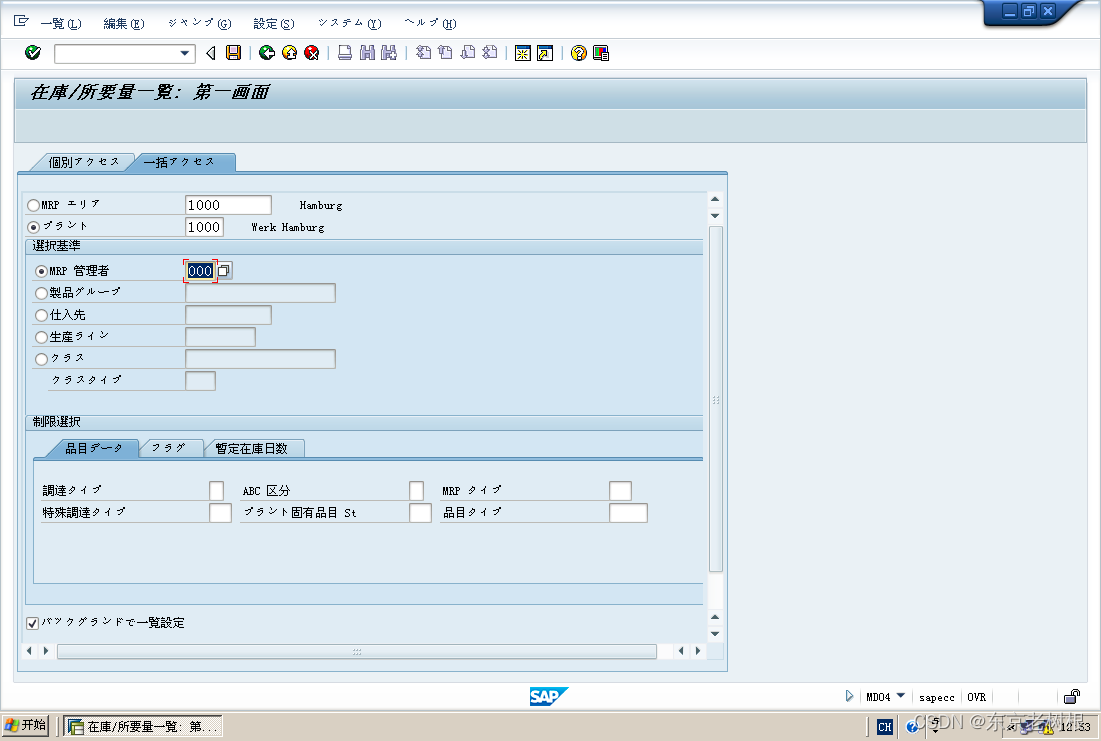Click the MRP エリア input field showing 1000
The height and width of the screenshot is (741, 1101).
[x=228, y=204]
